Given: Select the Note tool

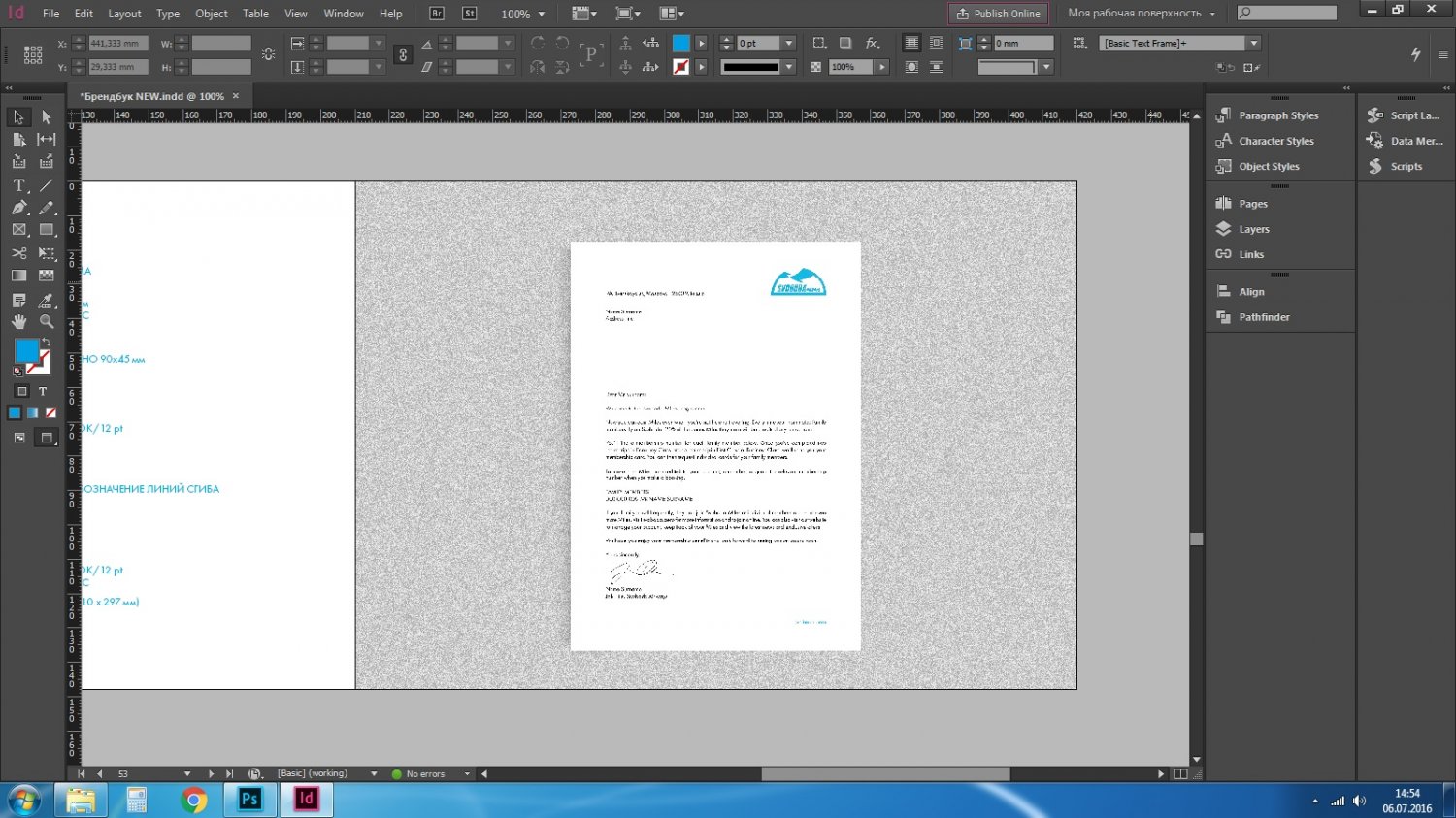Looking at the screenshot, I should pyautogui.click(x=18, y=300).
